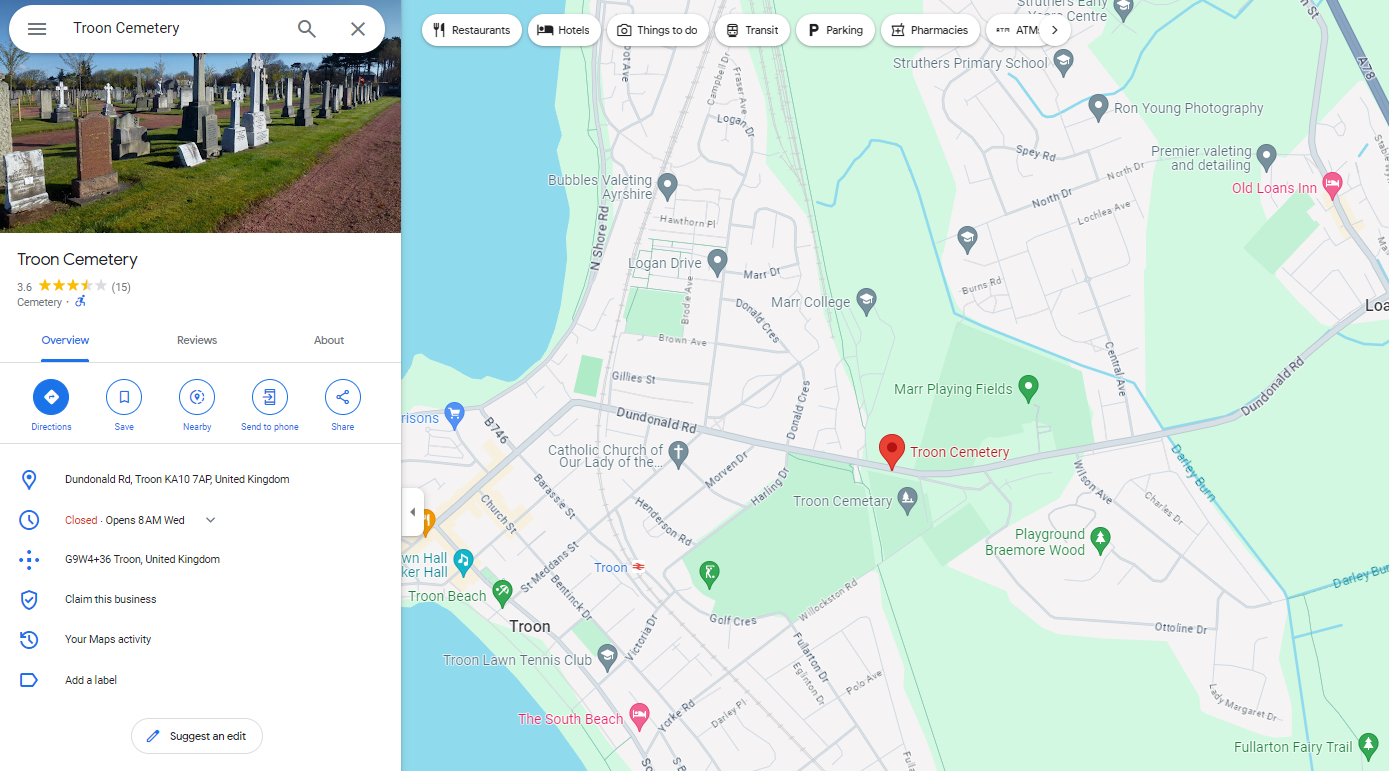The image size is (1389, 771).
Task: Click the search magnifier icon
Action: click(307, 29)
